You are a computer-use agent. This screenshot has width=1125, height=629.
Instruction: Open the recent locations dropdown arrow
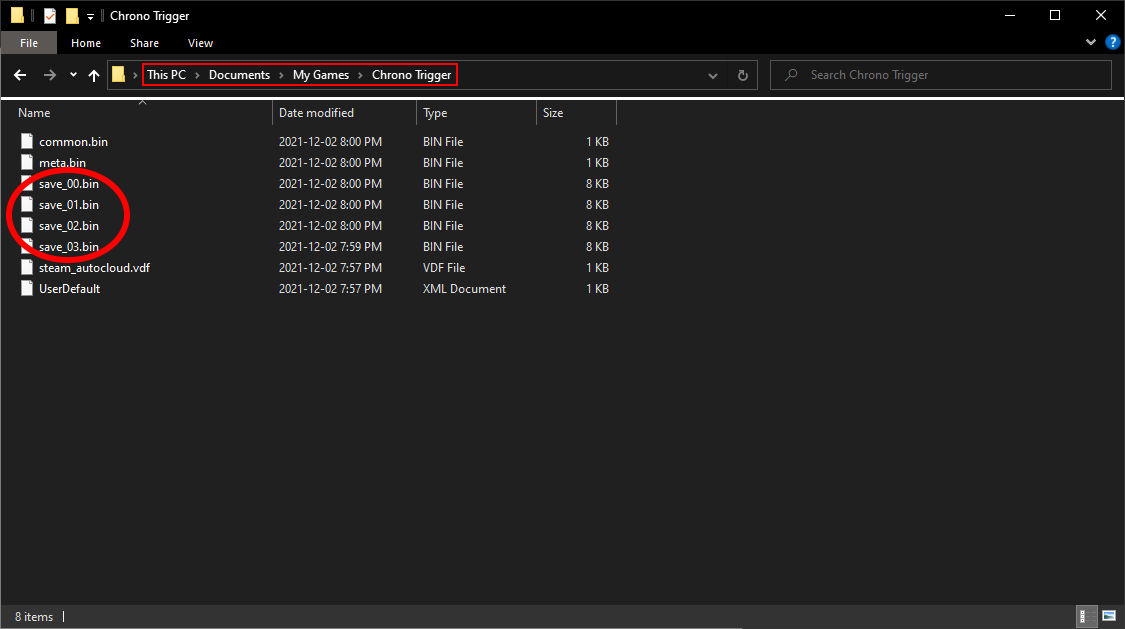73,75
